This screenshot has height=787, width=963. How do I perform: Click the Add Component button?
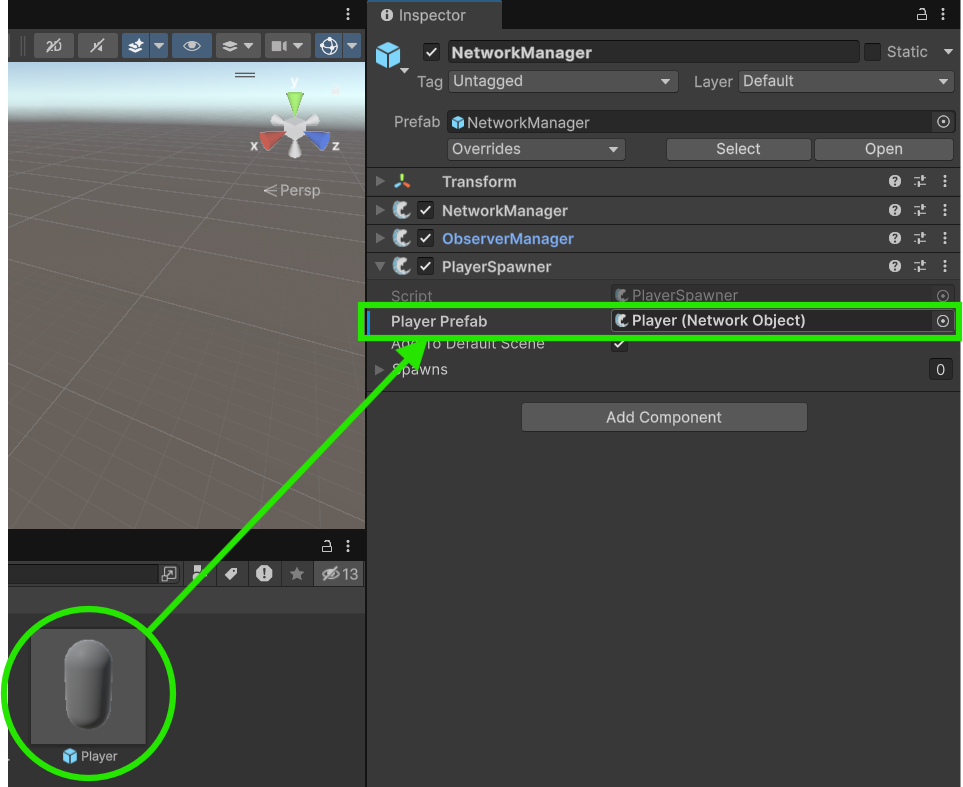coord(664,417)
